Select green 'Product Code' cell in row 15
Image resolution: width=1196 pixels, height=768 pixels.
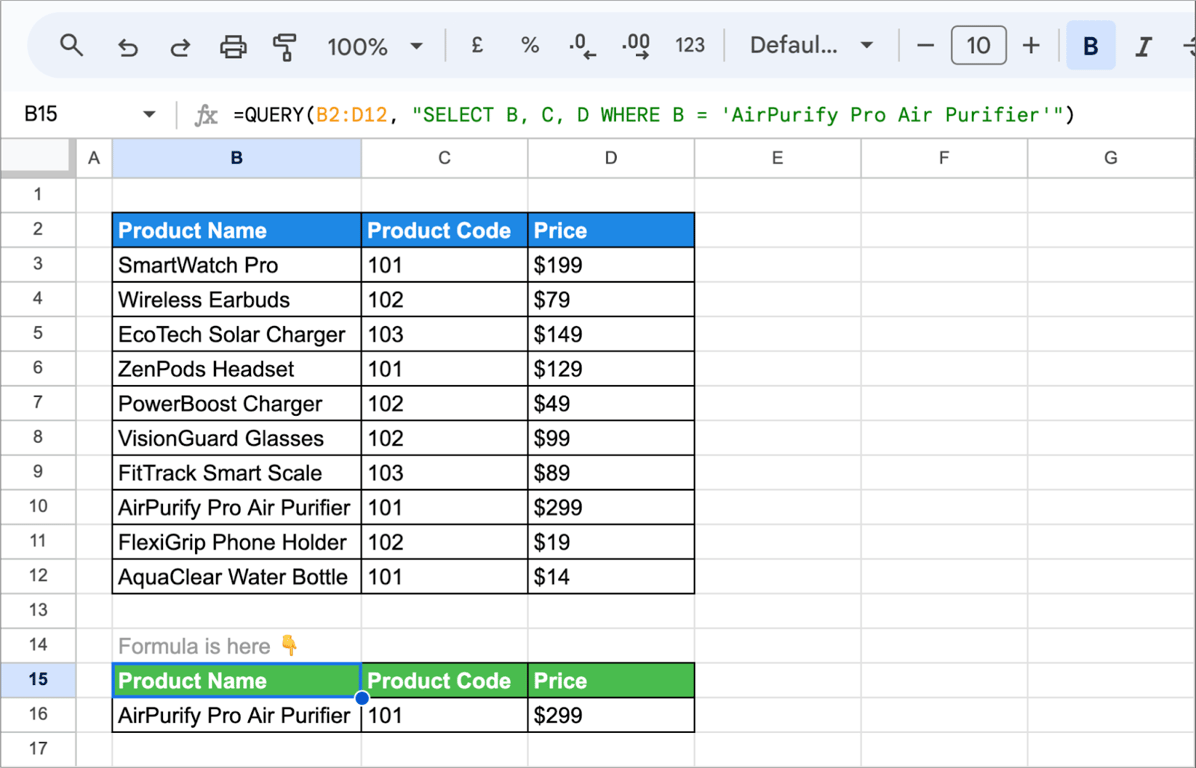point(444,680)
